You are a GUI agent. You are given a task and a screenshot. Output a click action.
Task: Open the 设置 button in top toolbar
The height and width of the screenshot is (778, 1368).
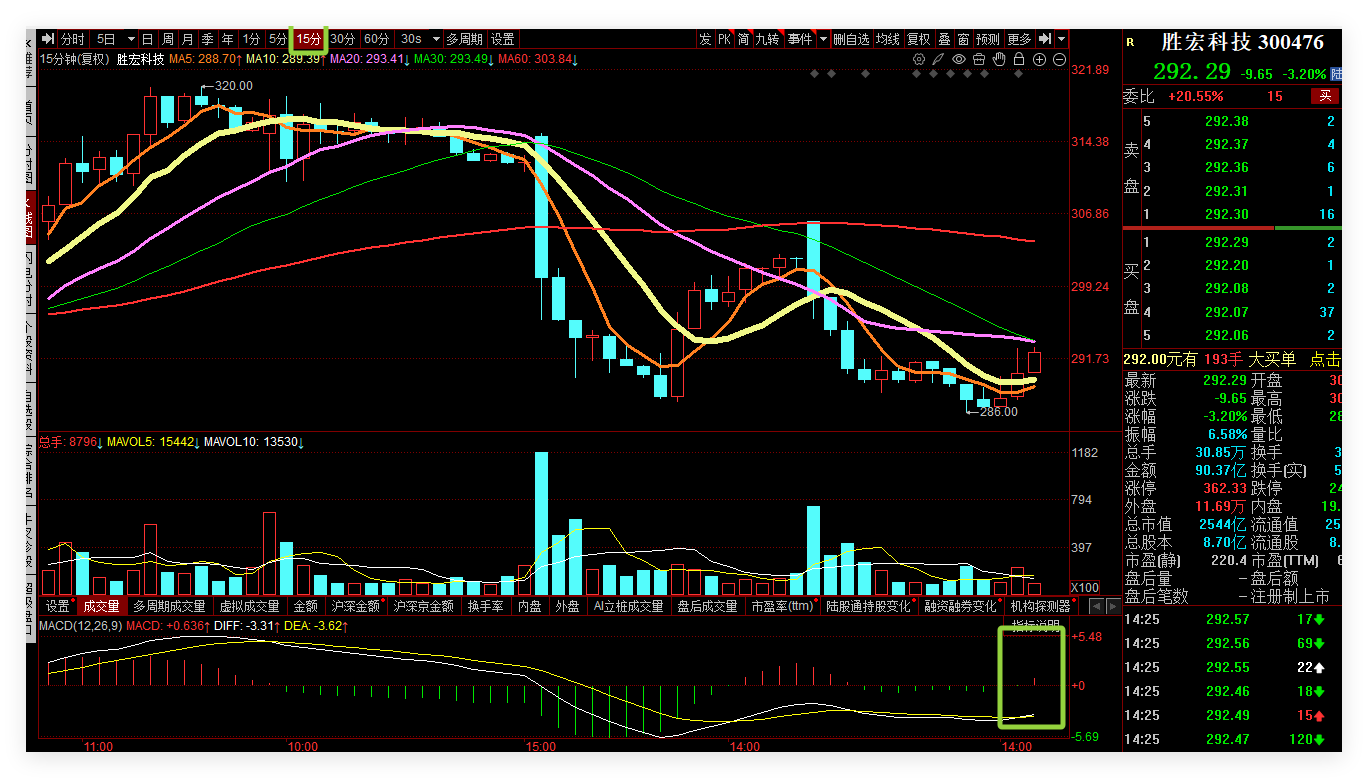tap(503, 39)
